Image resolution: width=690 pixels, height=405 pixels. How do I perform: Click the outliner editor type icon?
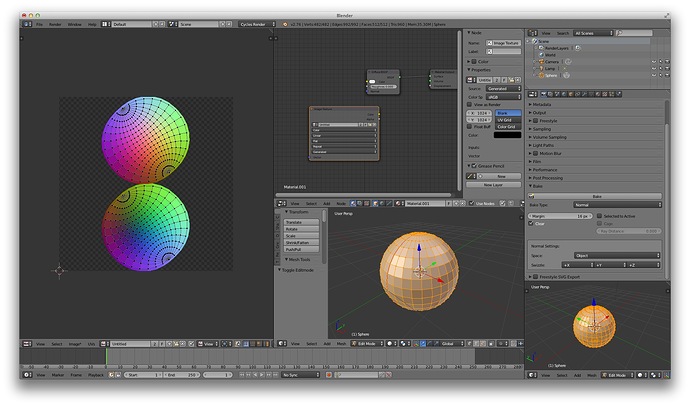pyautogui.click(x=532, y=33)
